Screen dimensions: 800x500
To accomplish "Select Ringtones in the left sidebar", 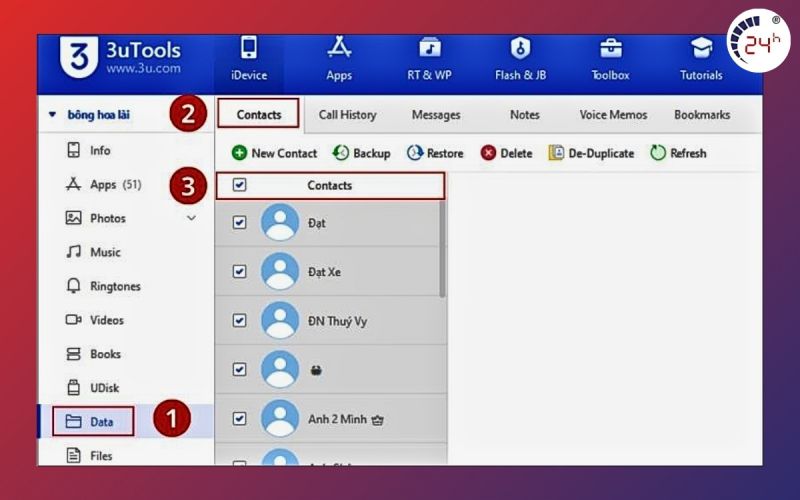I will [115, 286].
